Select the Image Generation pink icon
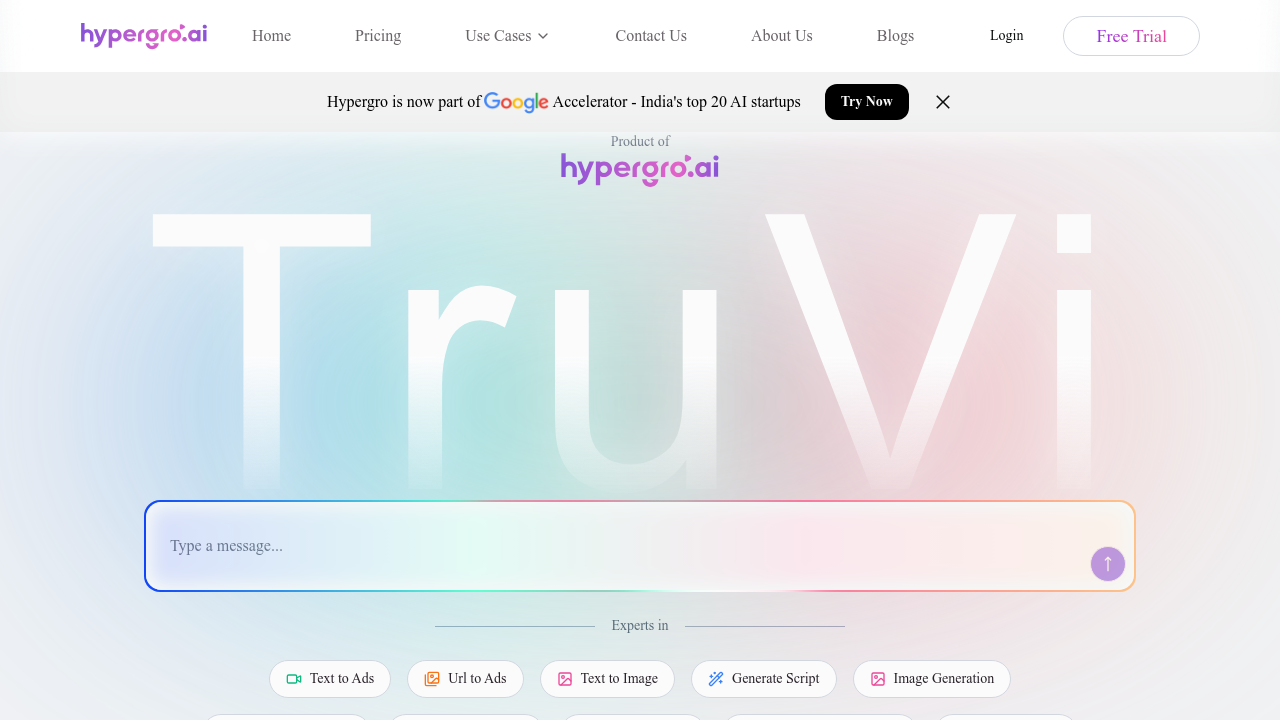The image size is (1280, 720). [x=879, y=679]
